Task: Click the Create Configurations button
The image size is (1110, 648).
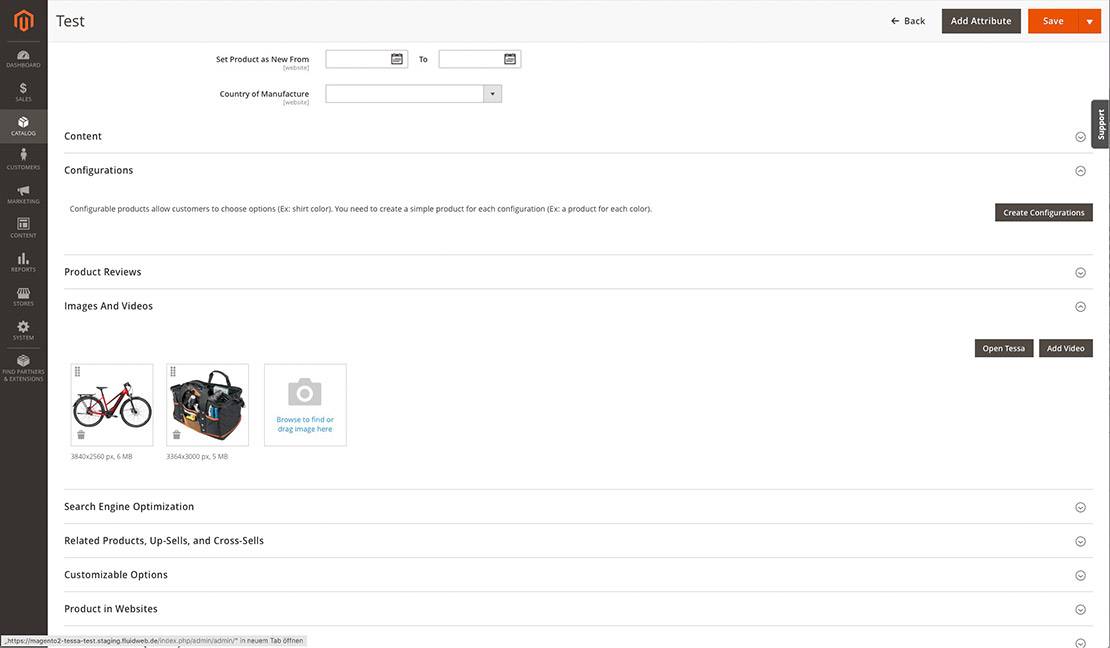Action: click(x=1043, y=213)
